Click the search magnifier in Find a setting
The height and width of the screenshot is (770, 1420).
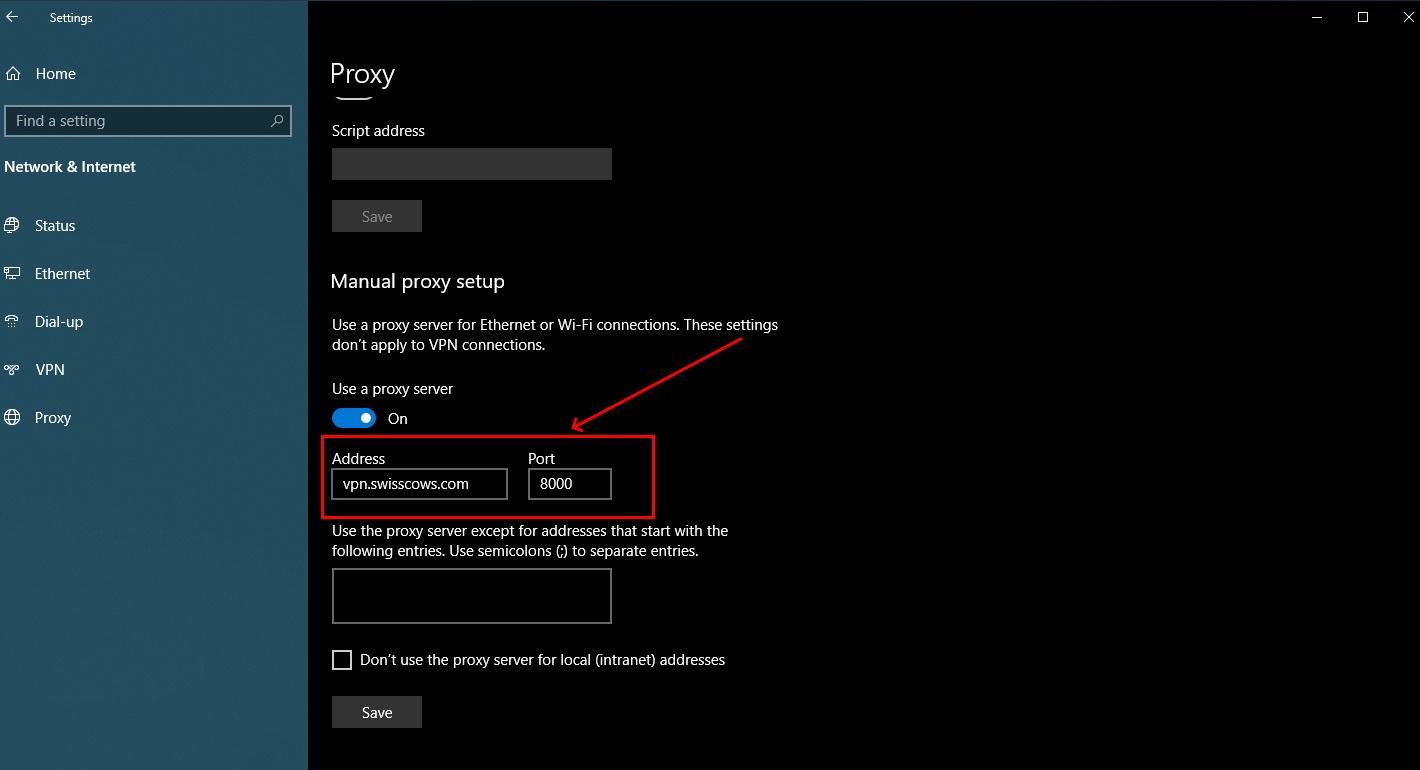tap(277, 121)
